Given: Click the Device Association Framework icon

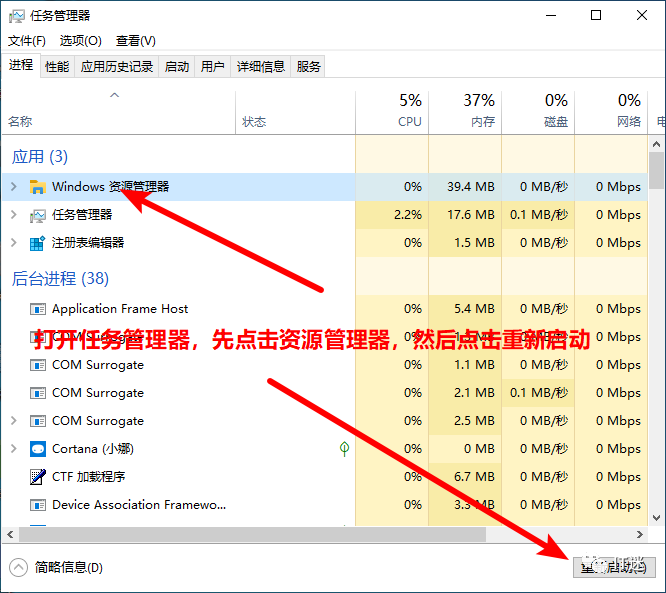Looking at the screenshot, I should point(38,505).
